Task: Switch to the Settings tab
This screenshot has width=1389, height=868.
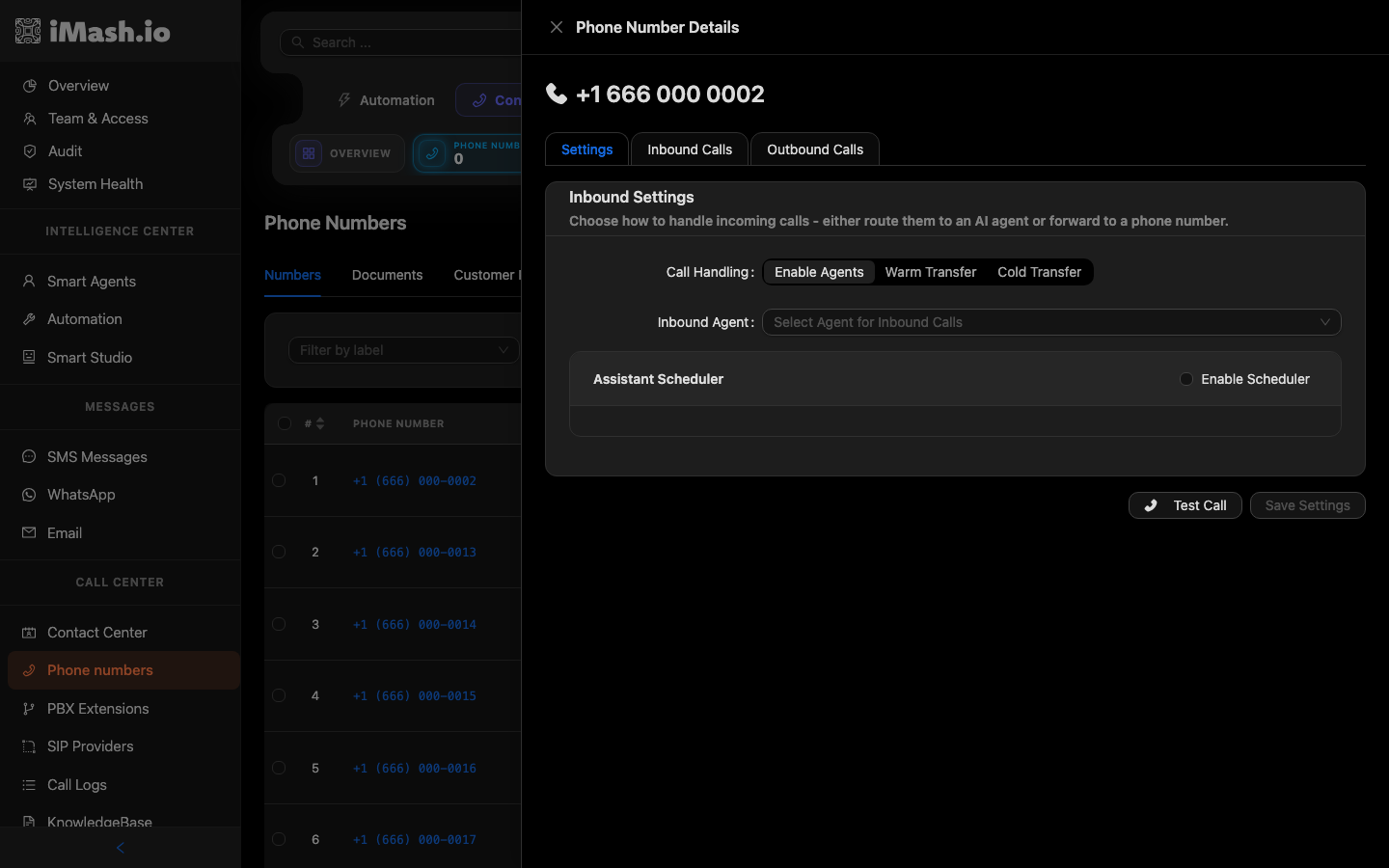Action: click(586, 149)
